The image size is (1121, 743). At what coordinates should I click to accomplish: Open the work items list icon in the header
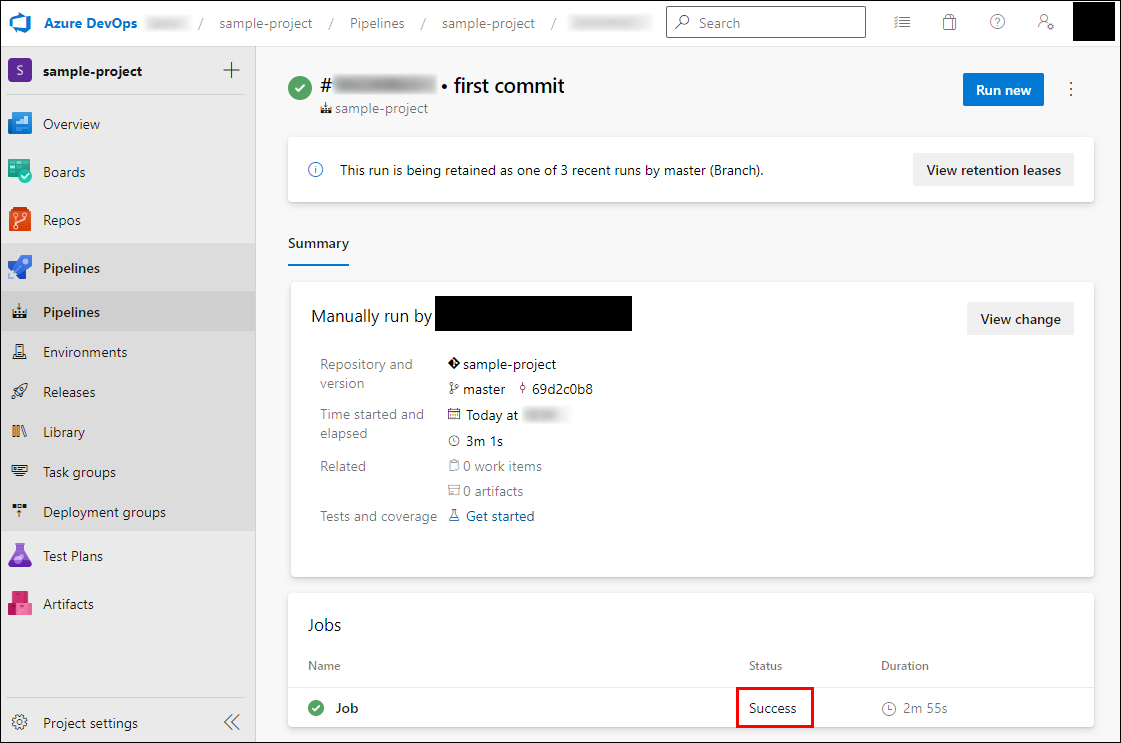click(x=902, y=22)
